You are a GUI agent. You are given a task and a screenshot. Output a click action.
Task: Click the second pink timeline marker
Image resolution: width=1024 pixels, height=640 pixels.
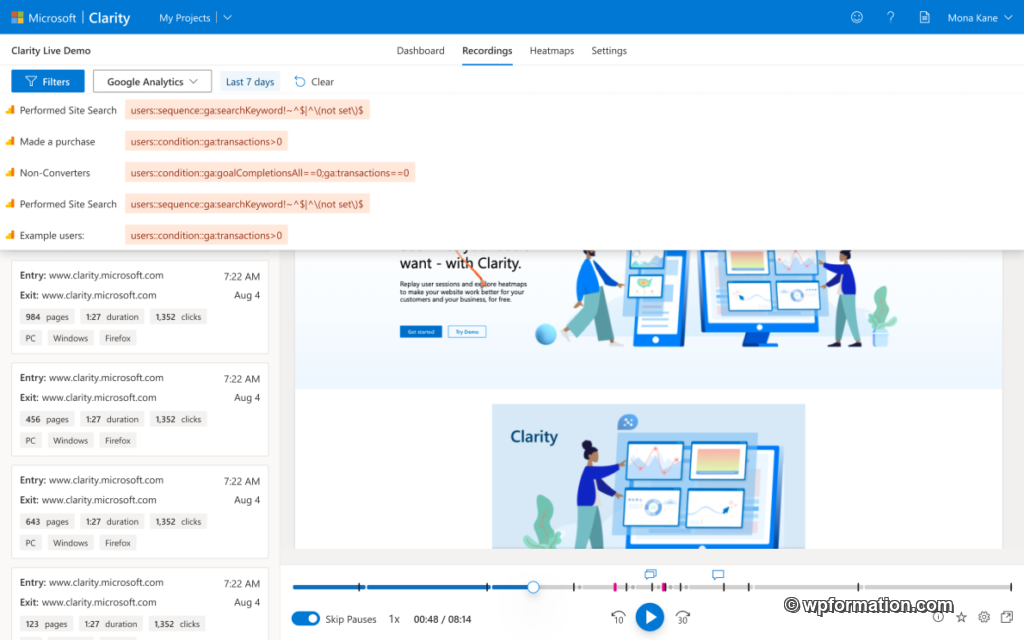664,587
